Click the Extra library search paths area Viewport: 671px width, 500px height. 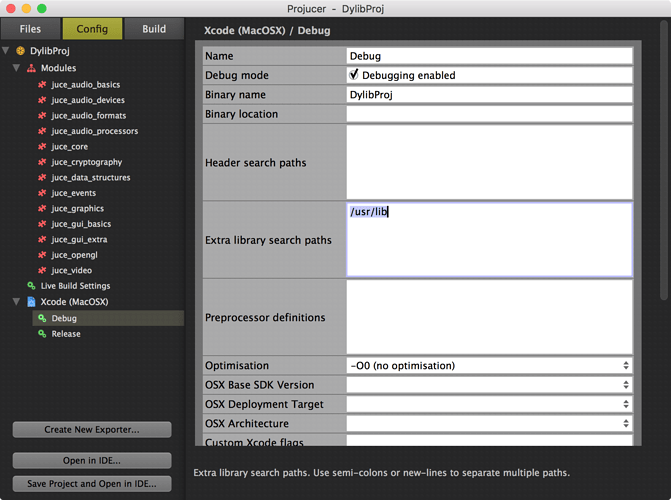point(489,240)
